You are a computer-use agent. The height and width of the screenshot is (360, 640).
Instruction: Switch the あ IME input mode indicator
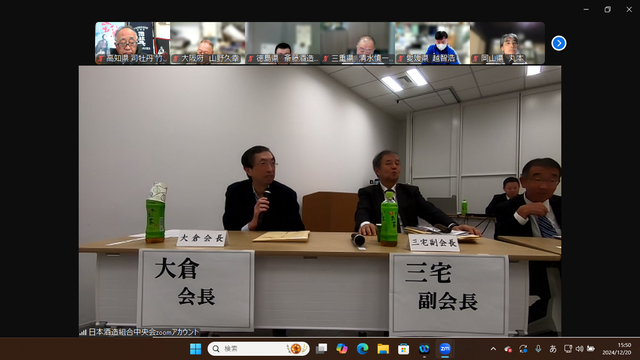point(553,349)
